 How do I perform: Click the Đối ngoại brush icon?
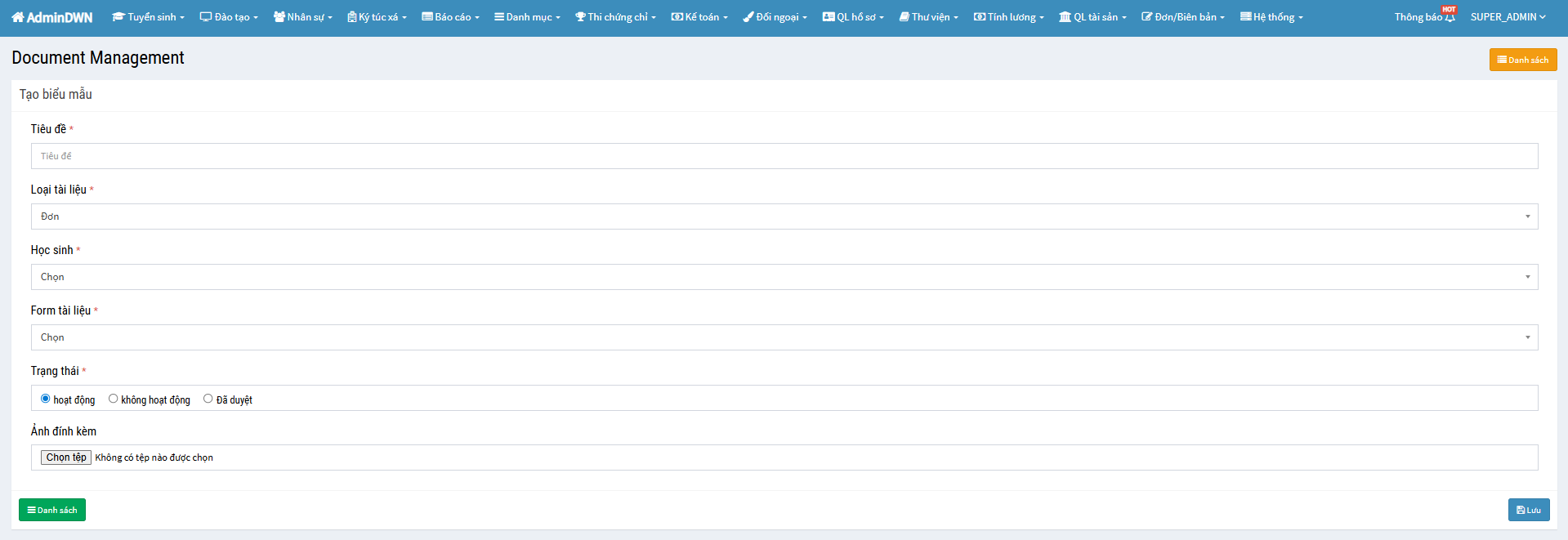[748, 17]
